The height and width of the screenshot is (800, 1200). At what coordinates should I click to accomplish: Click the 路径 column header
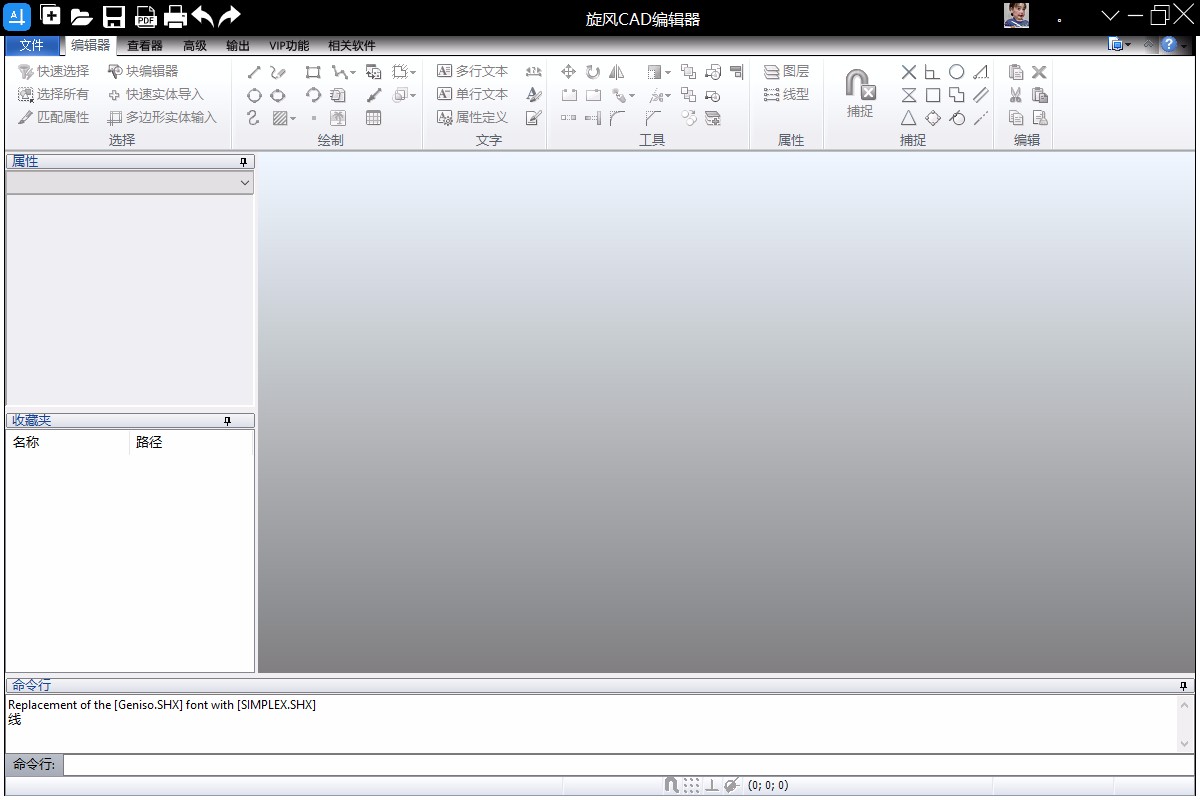pos(191,442)
